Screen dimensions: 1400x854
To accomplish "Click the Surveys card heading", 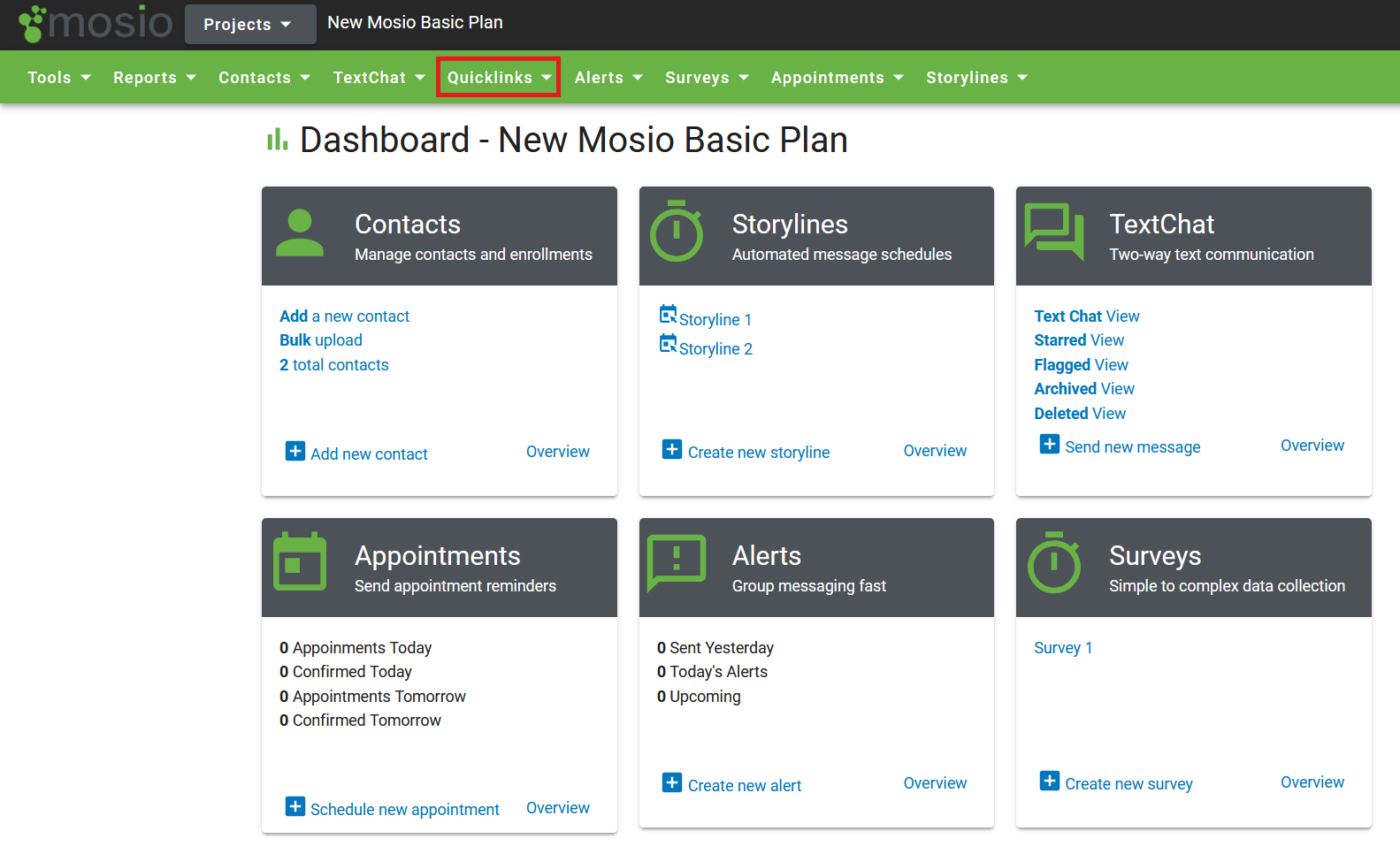I will click(1155, 556).
